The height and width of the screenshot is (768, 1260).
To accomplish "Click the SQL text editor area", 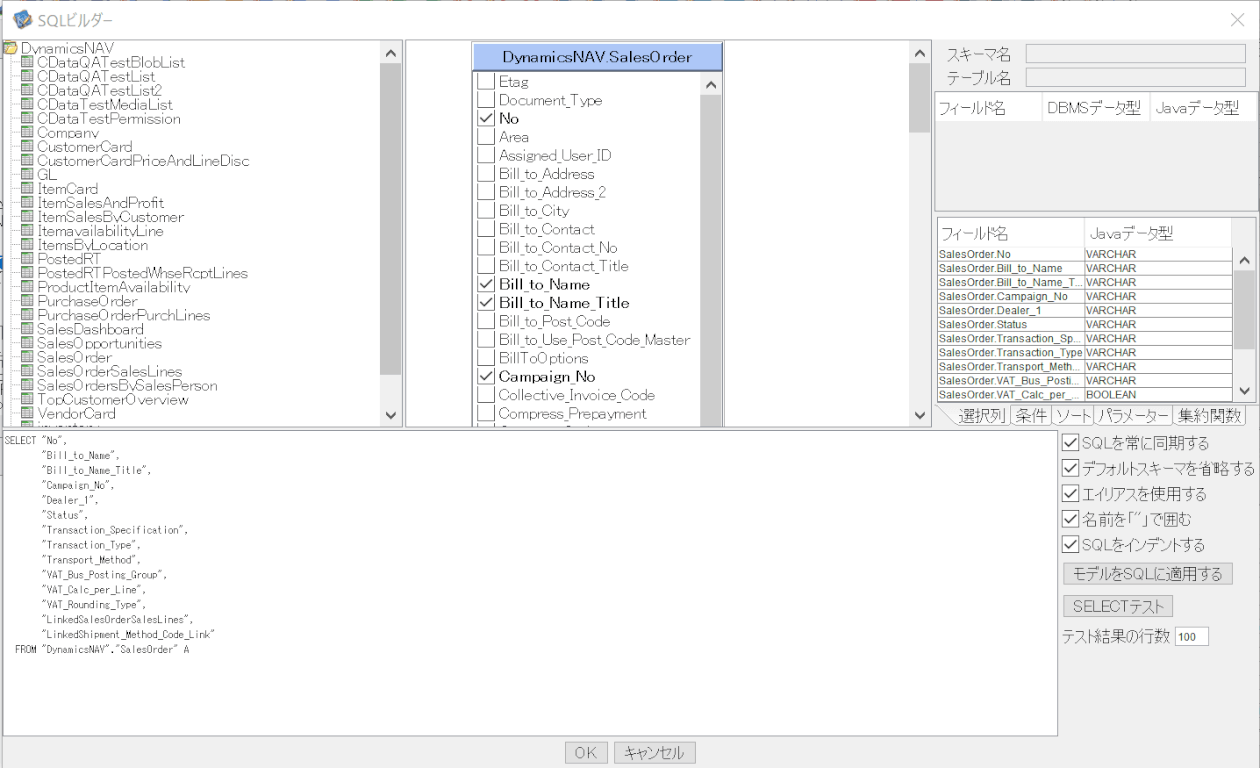I will [x=530, y=583].
